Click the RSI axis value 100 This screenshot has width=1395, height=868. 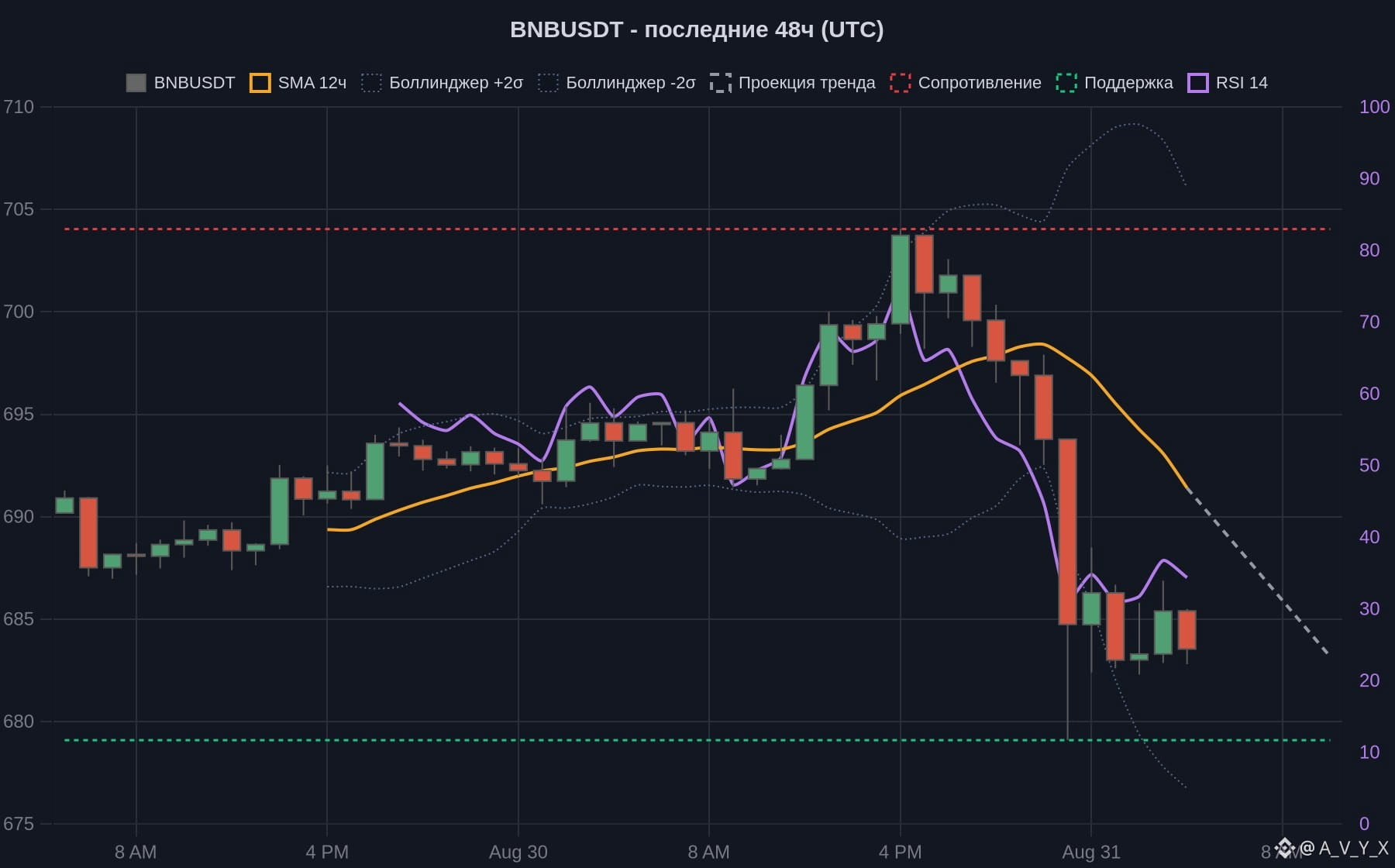click(x=1375, y=107)
